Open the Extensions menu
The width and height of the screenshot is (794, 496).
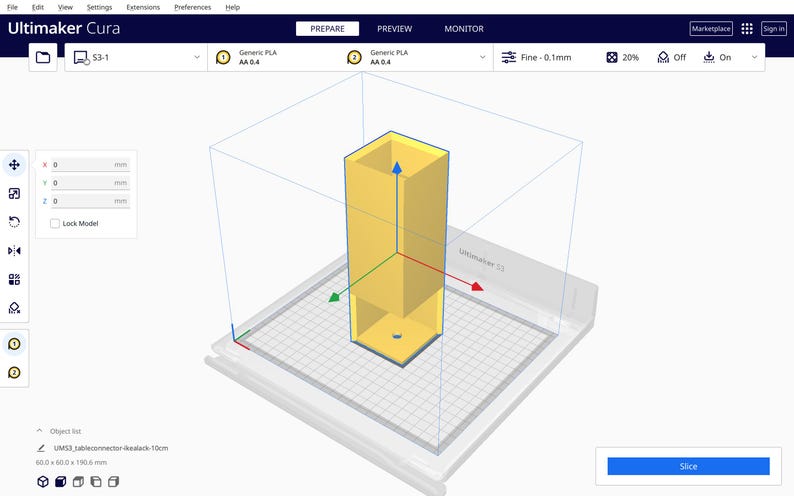pos(143,7)
